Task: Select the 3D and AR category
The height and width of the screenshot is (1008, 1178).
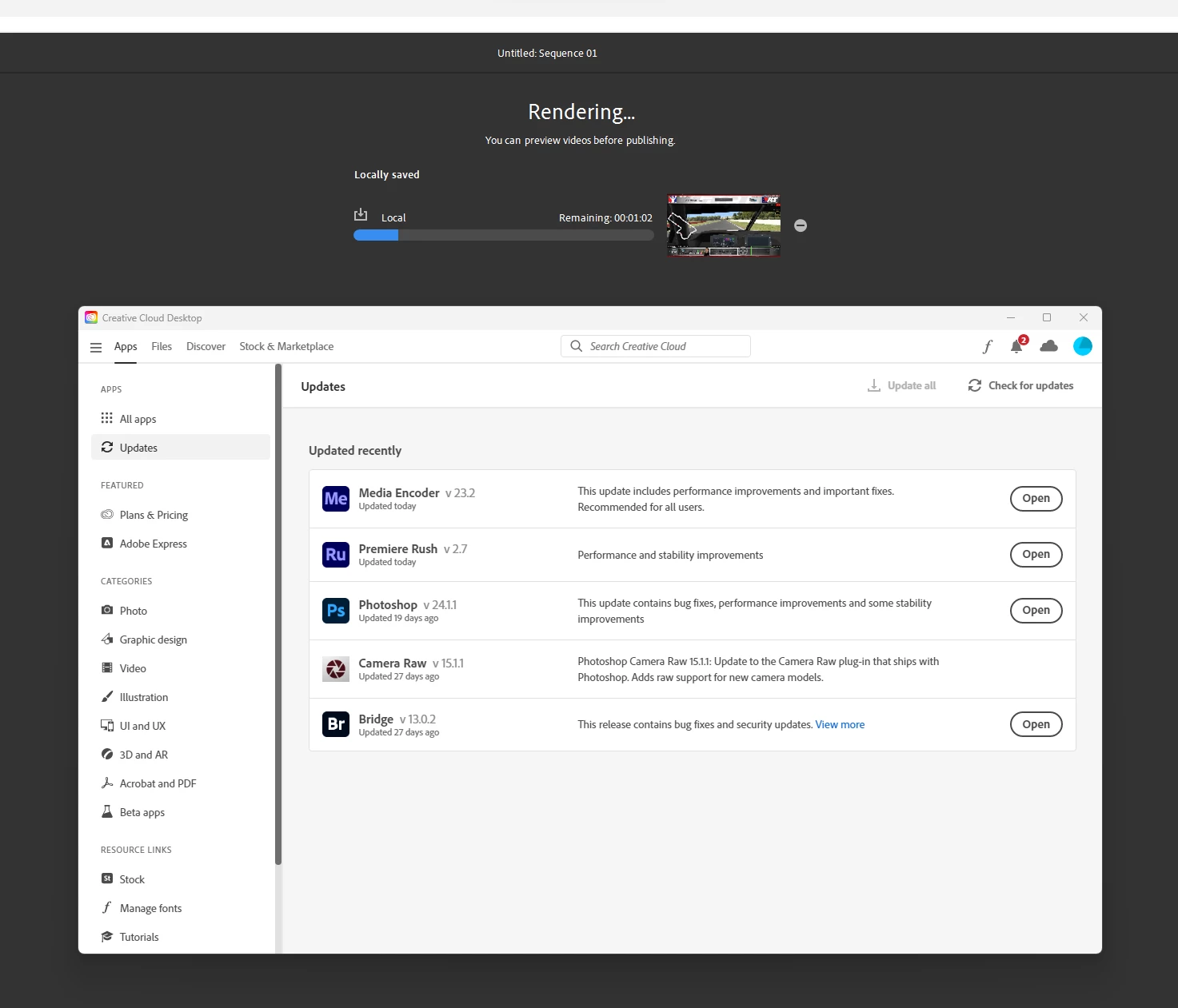Action: click(181, 755)
